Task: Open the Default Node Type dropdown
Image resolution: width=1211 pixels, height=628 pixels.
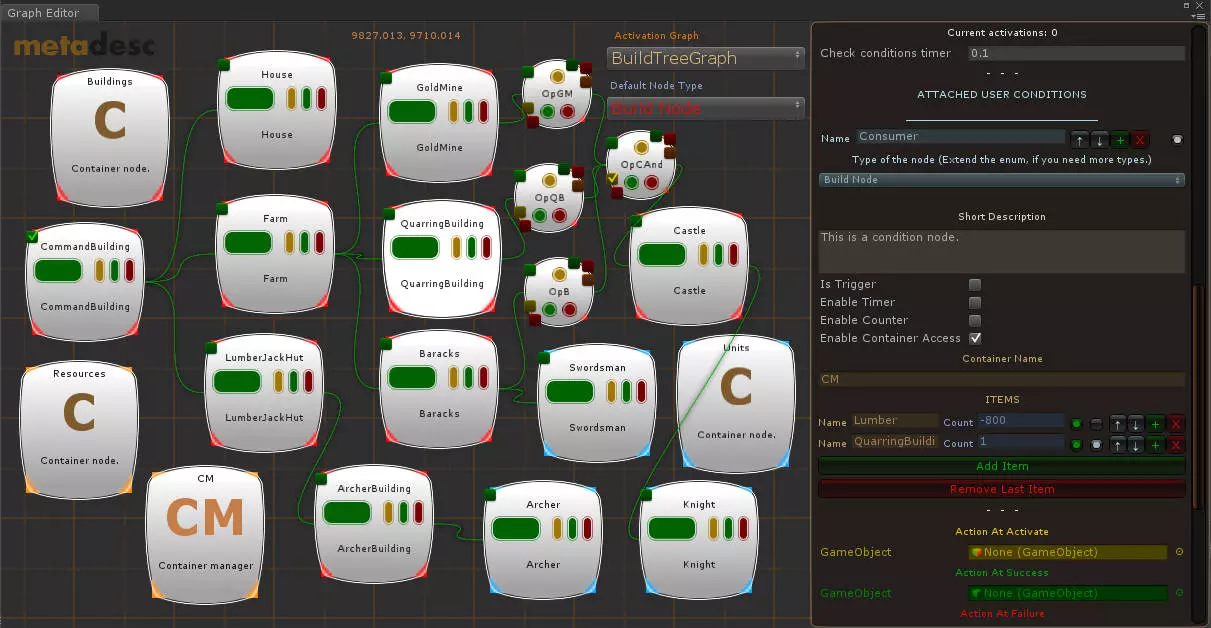Action: click(x=706, y=108)
